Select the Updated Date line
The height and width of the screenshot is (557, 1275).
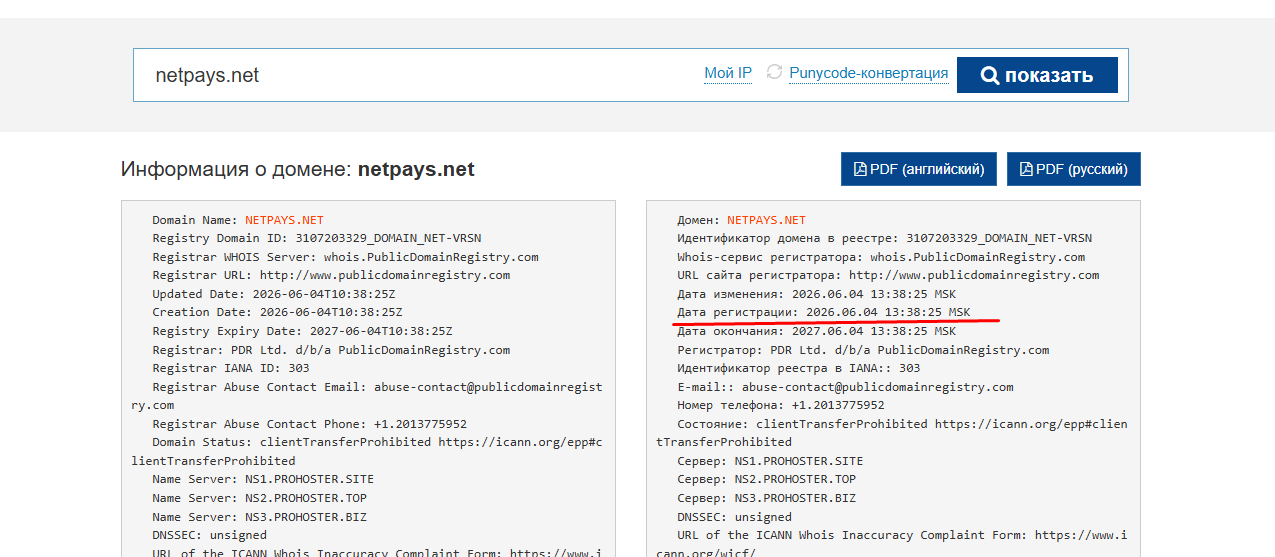[274, 294]
